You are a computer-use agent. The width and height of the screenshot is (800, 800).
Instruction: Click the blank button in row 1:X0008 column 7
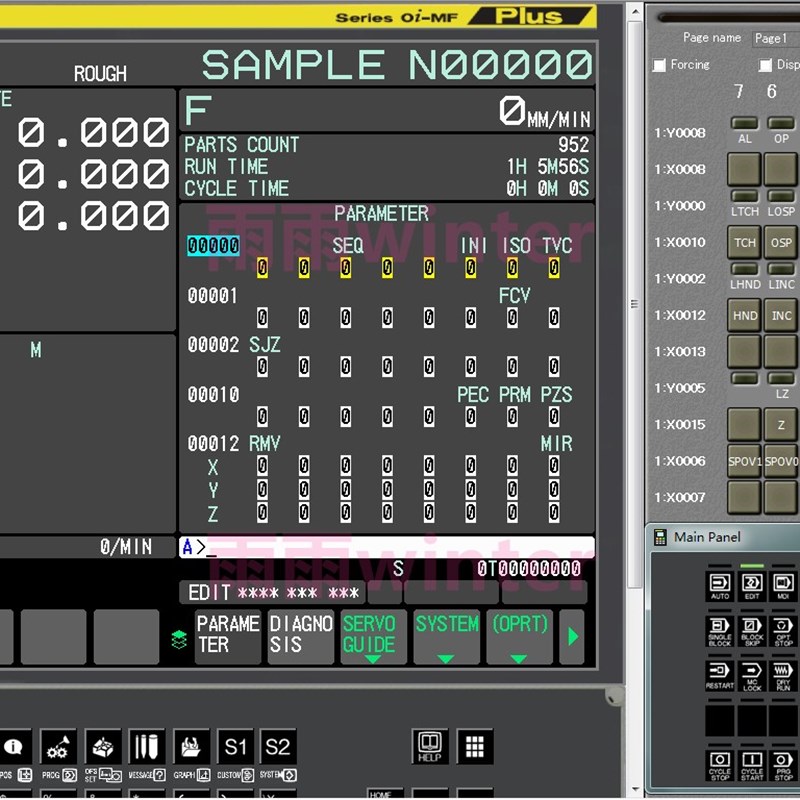[744, 169]
